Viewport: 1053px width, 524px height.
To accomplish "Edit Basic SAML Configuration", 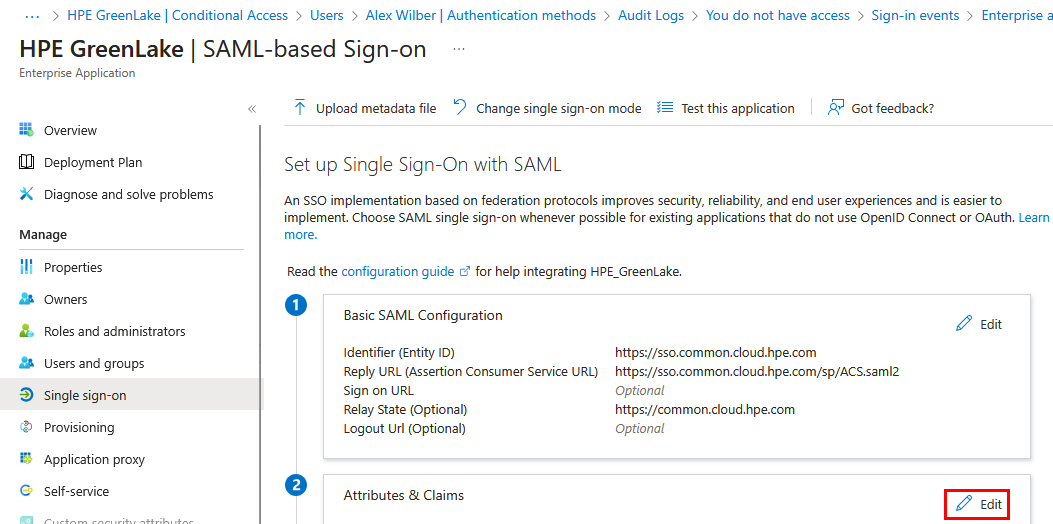I will 979,324.
